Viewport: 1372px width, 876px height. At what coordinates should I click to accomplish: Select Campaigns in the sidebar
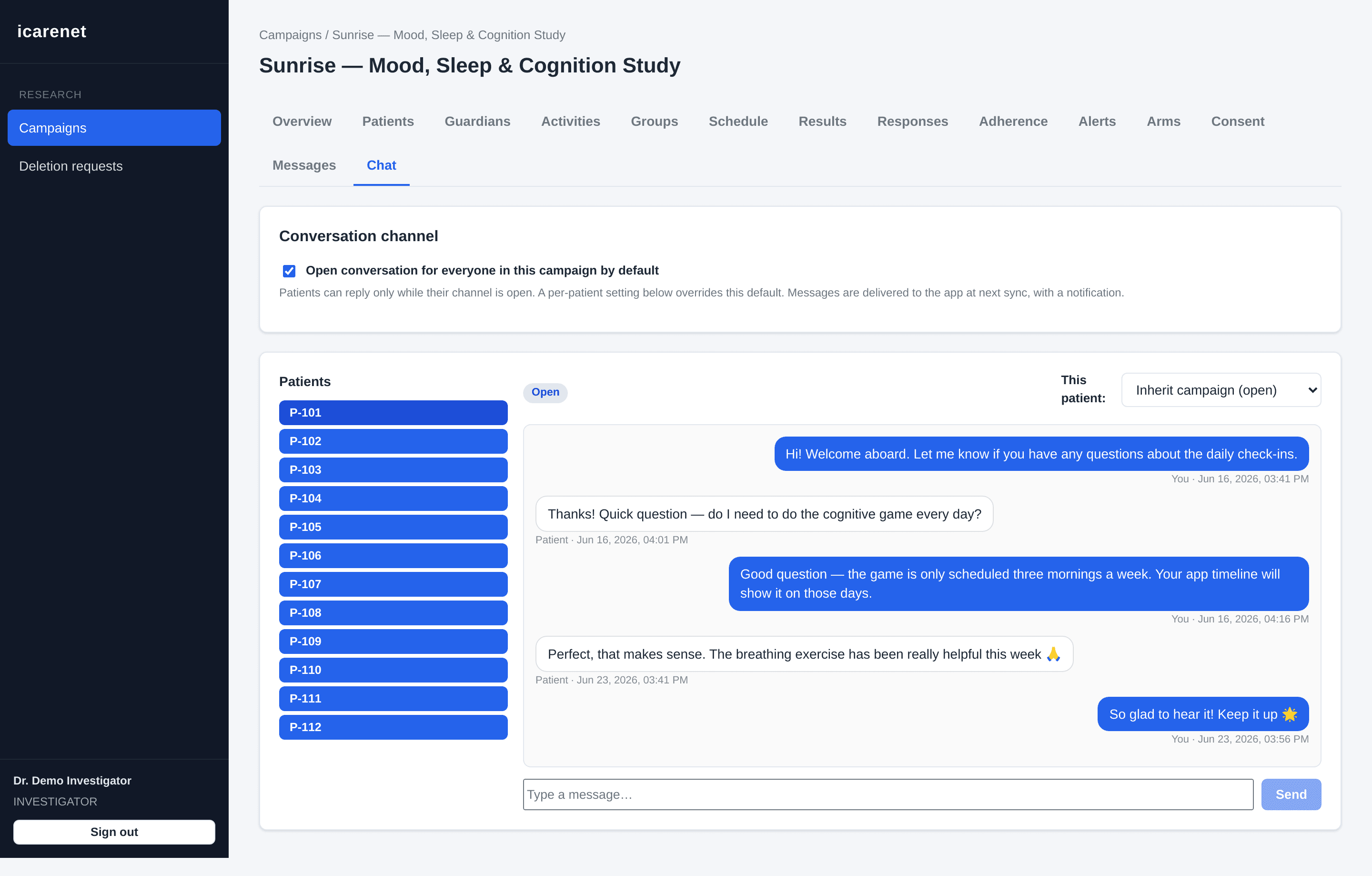point(114,128)
